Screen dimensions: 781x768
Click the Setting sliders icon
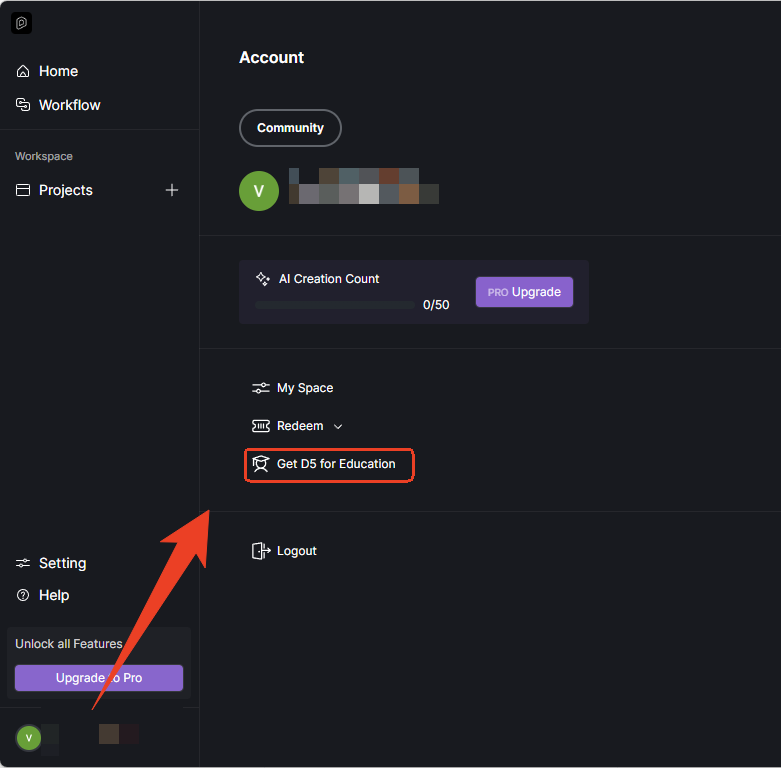[23, 564]
